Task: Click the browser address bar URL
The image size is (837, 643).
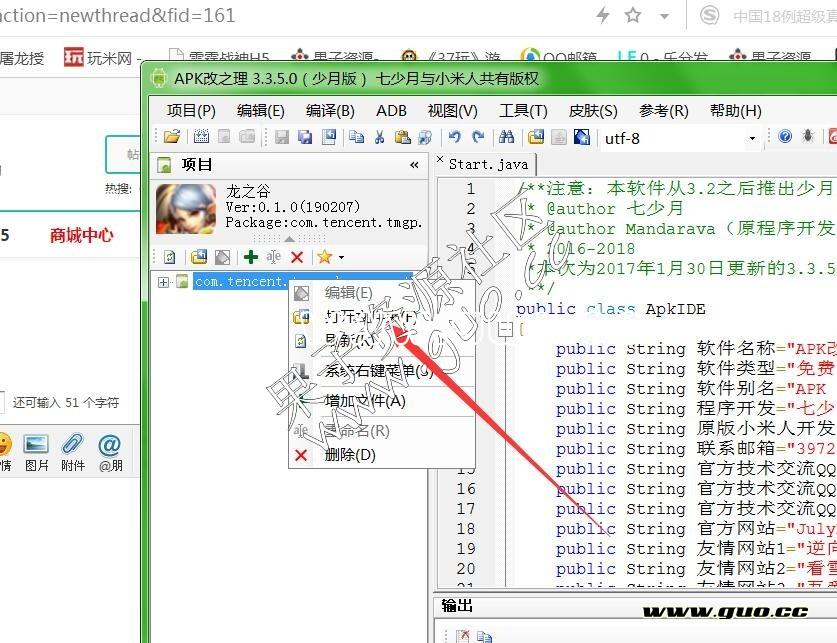Action: tap(117, 15)
